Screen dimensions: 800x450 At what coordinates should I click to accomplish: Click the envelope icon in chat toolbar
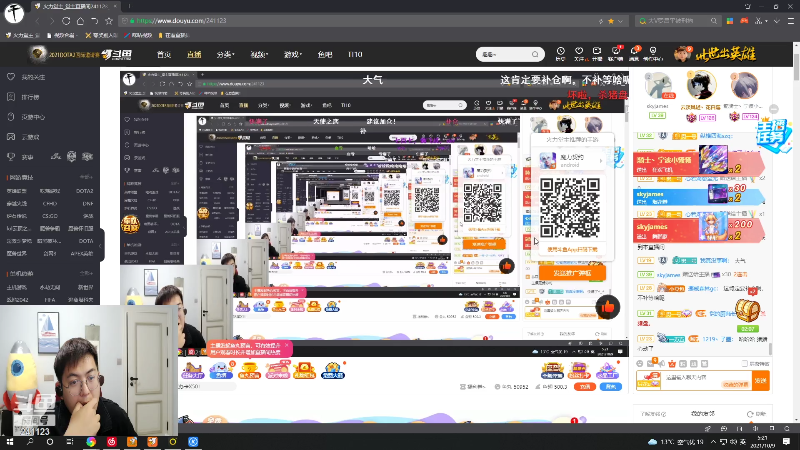(x=651, y=363)
